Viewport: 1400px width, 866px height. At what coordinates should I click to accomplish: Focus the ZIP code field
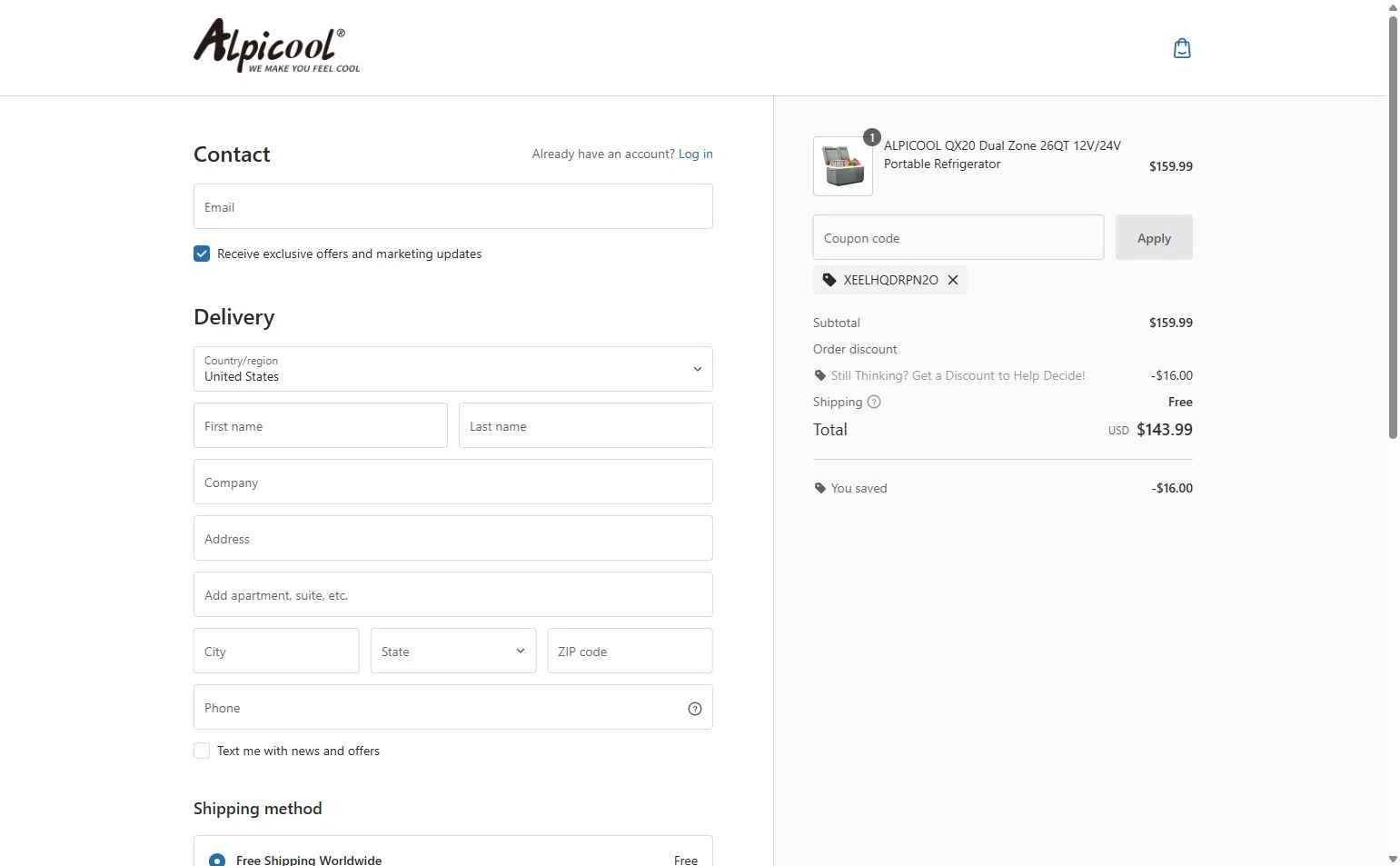point(630,651)
